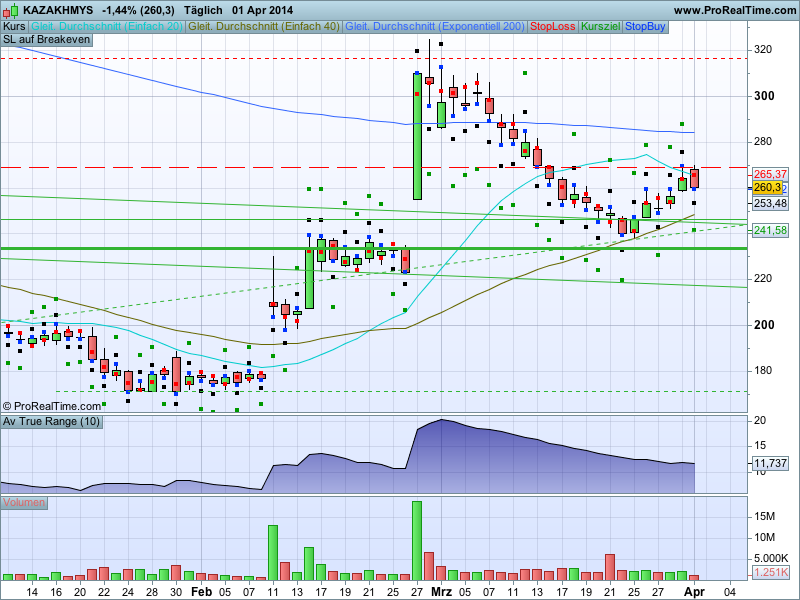Open the Av True Range (10) panel label
Image resolution: width=800 pixels, height=600 pixels.
(x=51, y=422)
